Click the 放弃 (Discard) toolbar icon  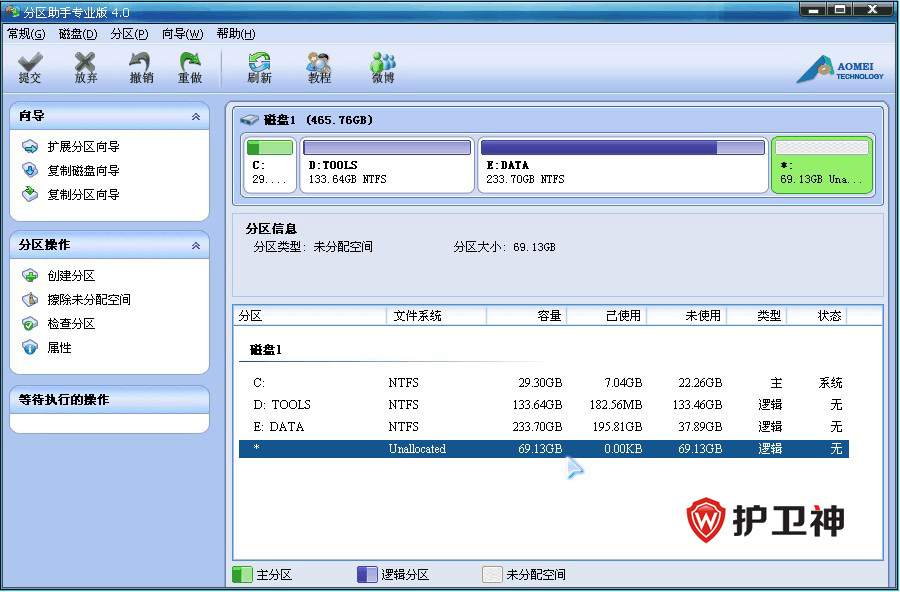click(86, 67)
